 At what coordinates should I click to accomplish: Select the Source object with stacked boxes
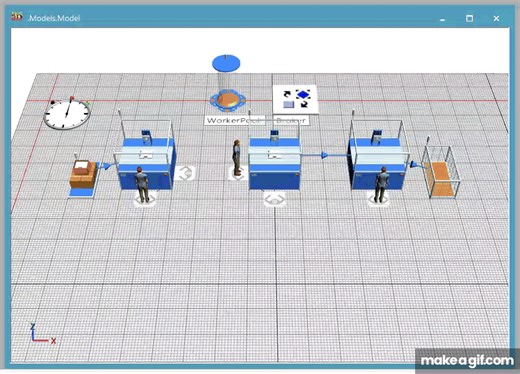point(84,178)
